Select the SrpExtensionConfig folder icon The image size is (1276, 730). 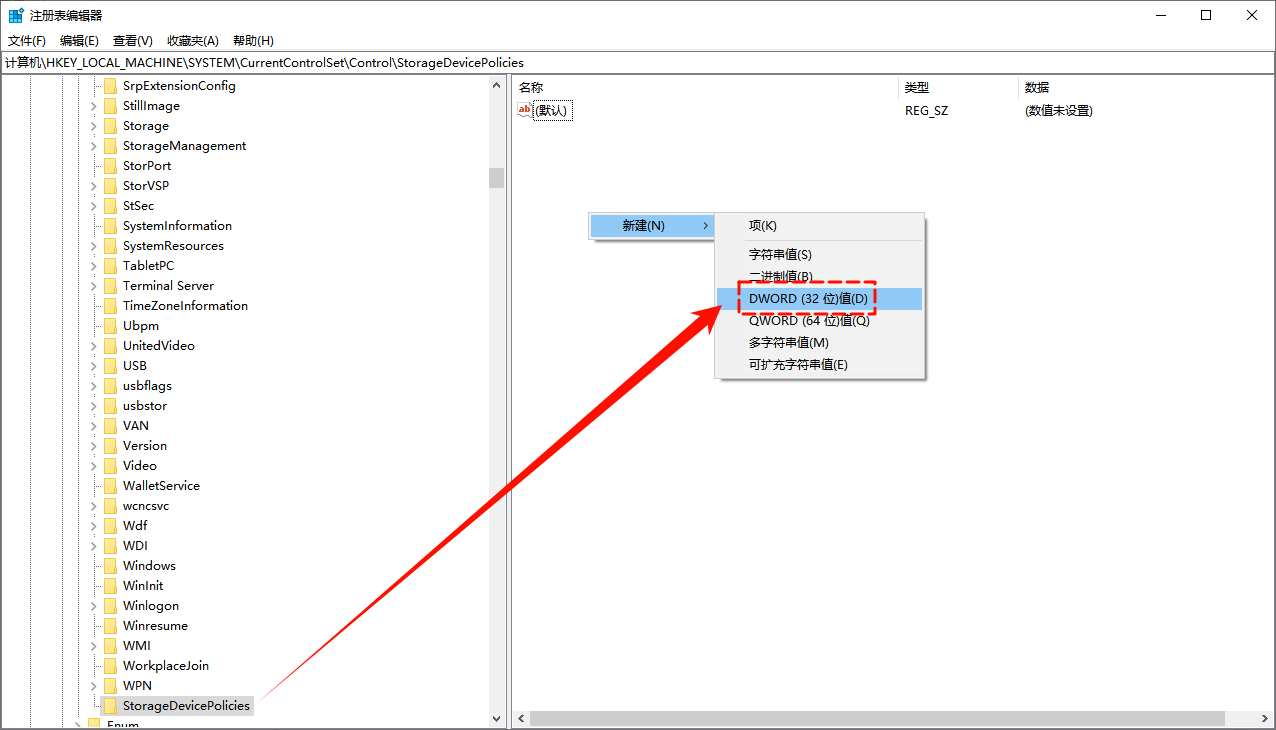[110, 86]
